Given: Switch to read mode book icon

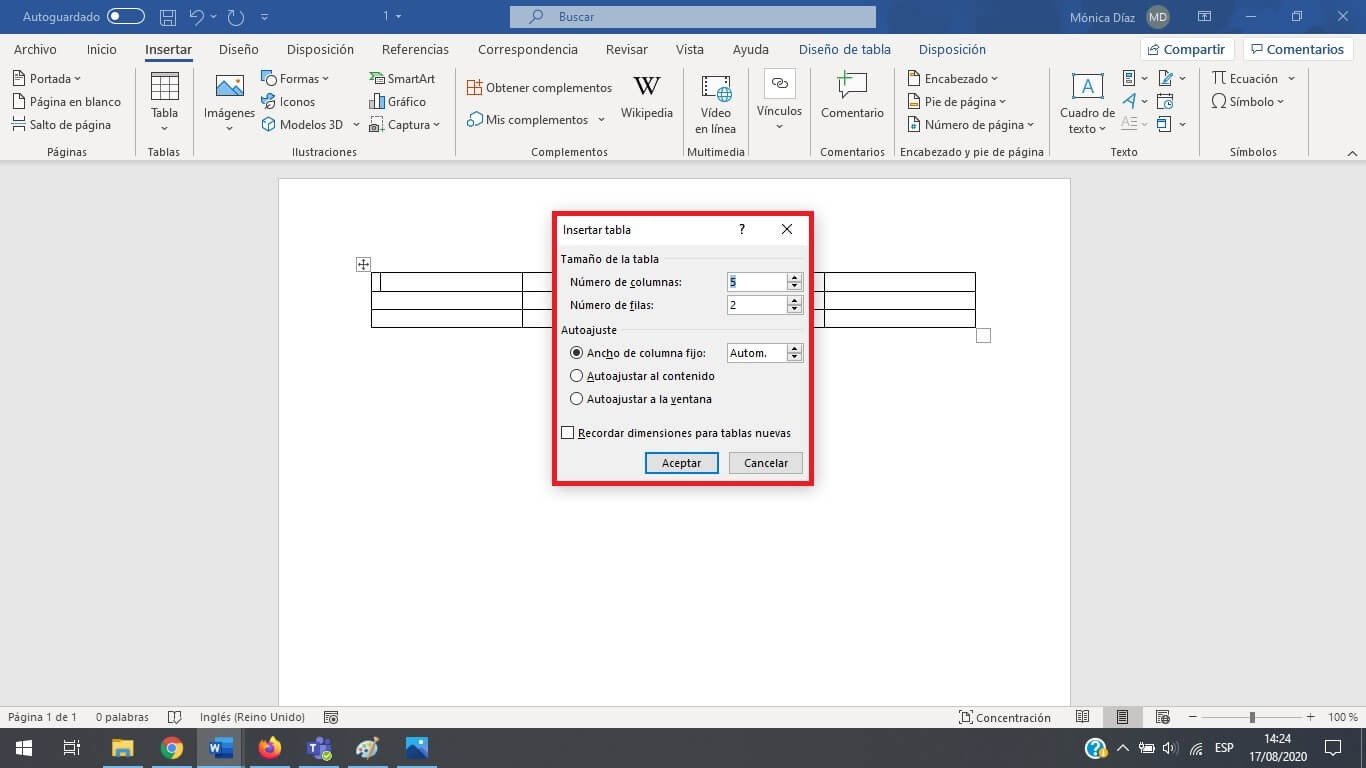Looking at the screenshot, I should 1082,717.
